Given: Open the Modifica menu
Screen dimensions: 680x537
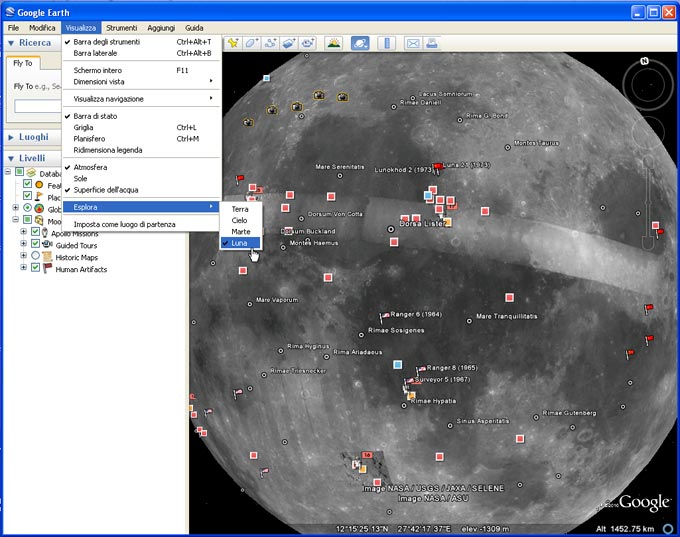Looking at the screenshot, I should click(x=42, y=28).
